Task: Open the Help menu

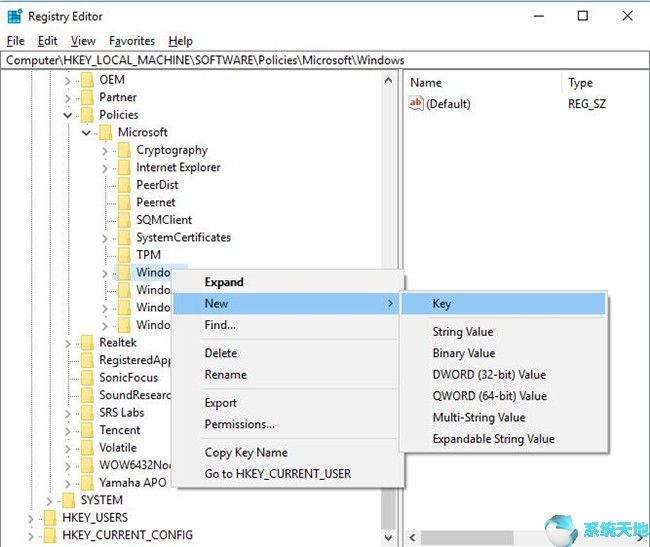Action: 180,41
